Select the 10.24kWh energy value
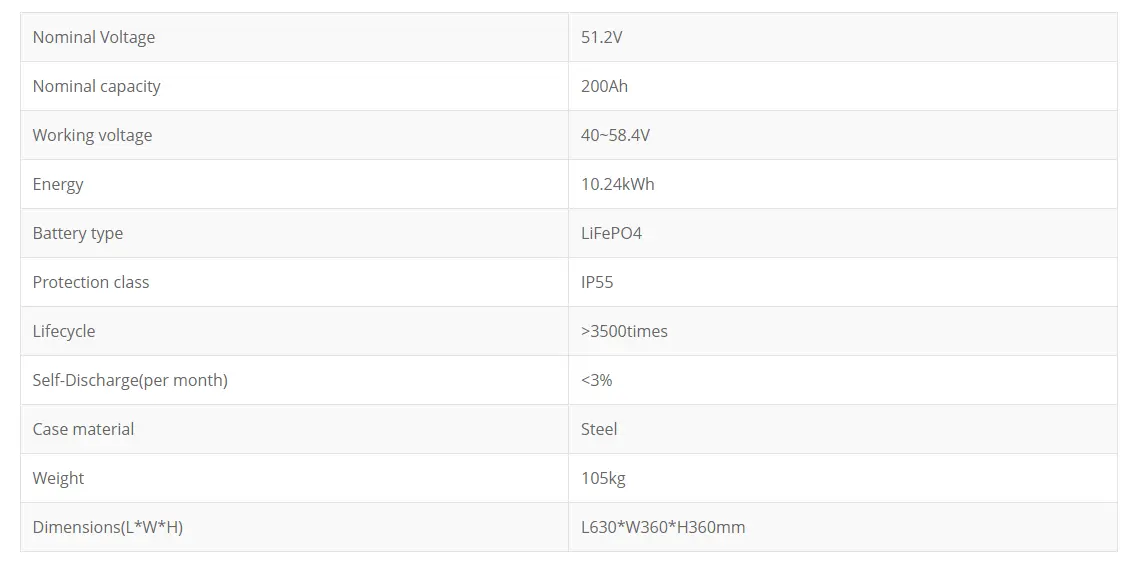This screenshot has width=1137, height=567. (618, 184)
